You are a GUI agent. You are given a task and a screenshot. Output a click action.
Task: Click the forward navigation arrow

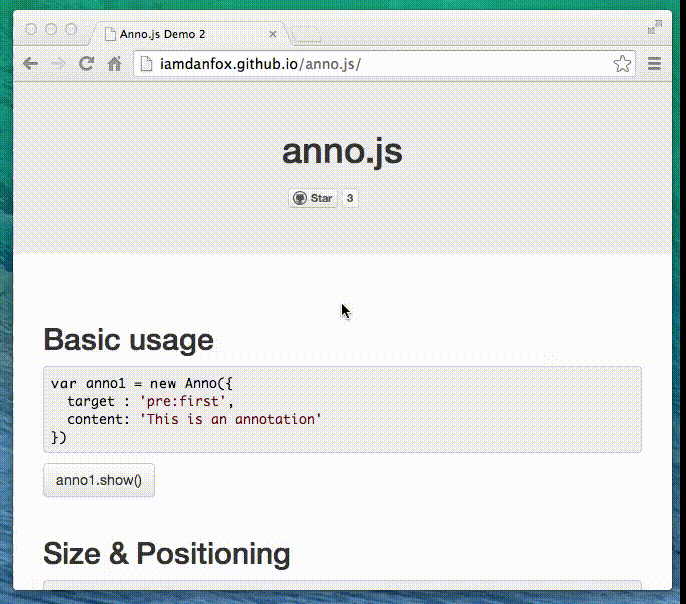tap(58, 64)
